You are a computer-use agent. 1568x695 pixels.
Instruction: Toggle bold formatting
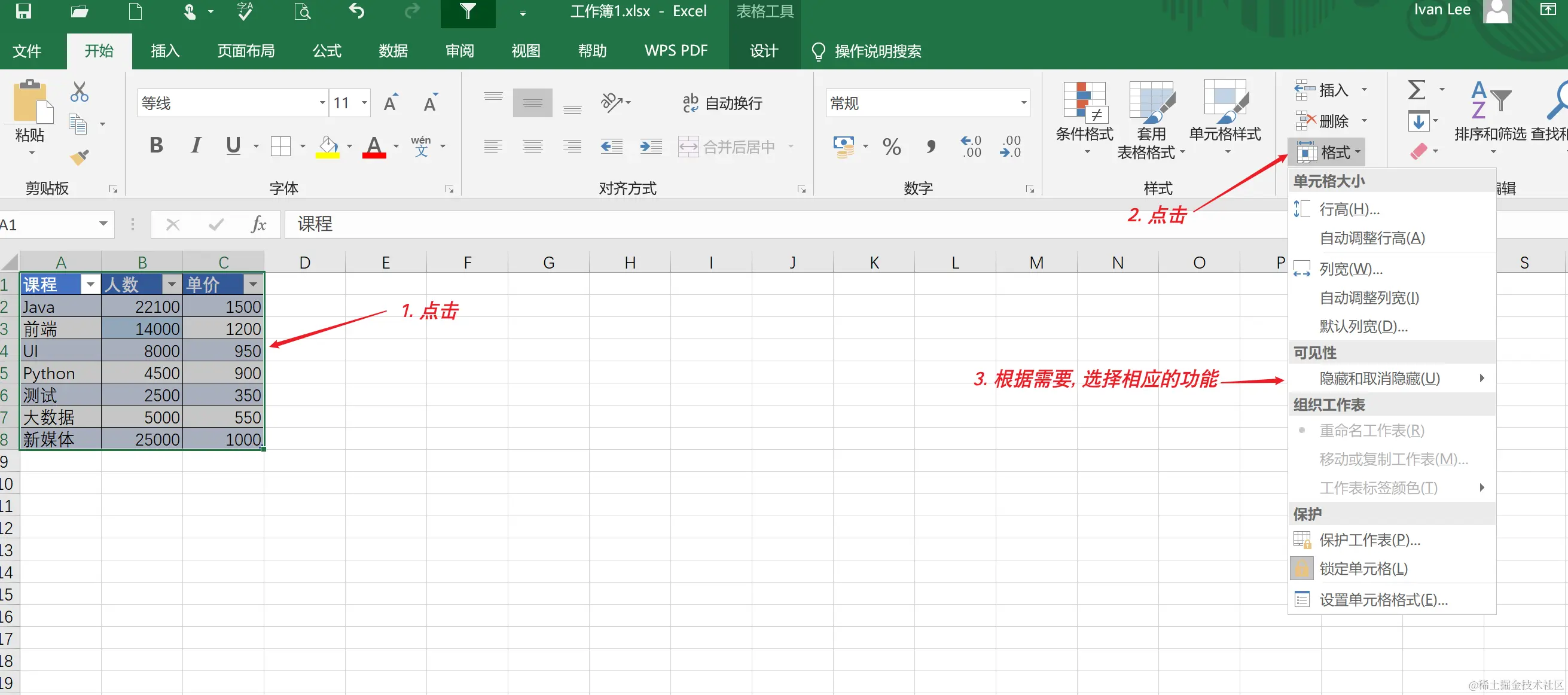coord(156,145)
